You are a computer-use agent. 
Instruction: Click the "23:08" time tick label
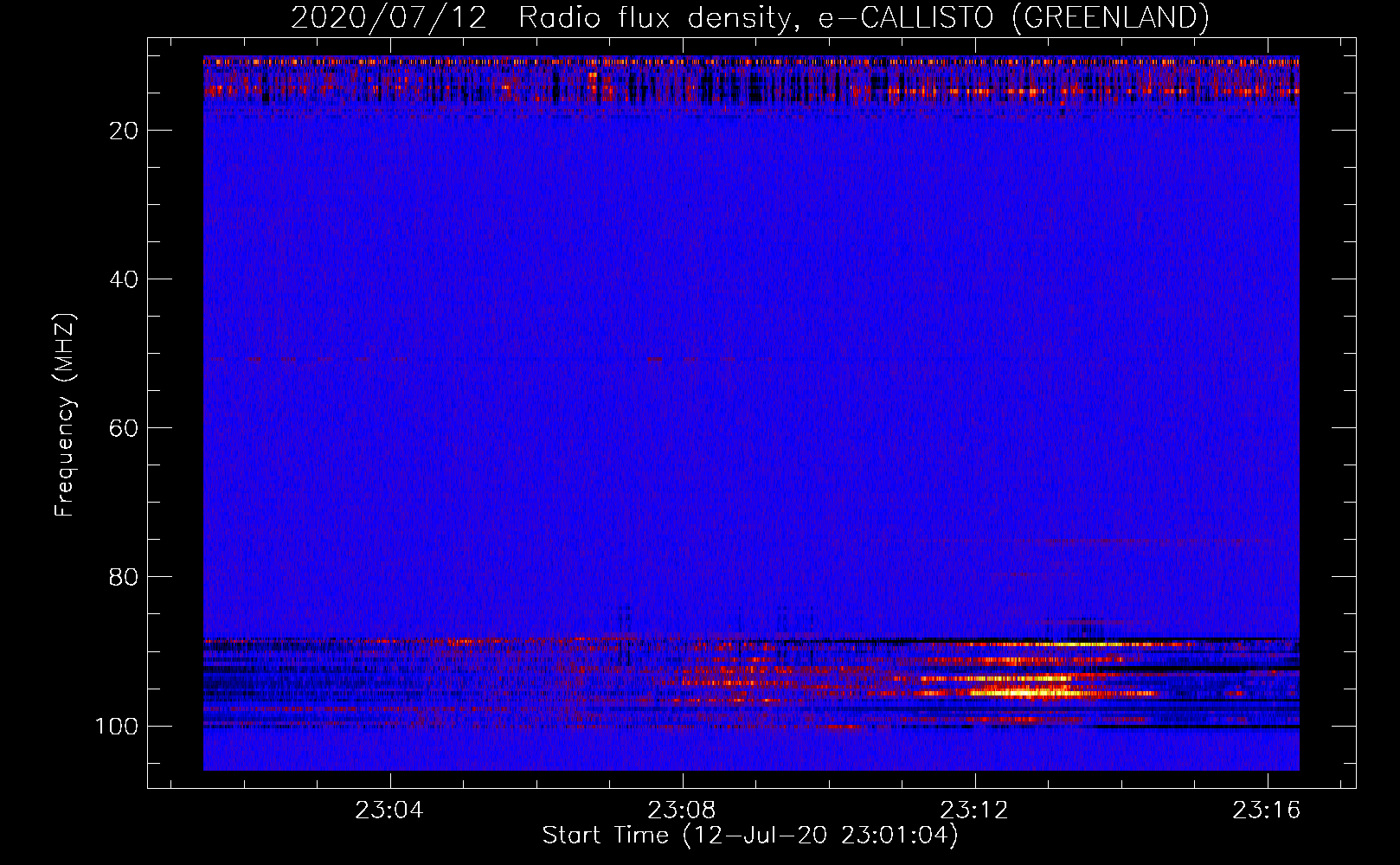pyautogui.click(x=682, y=811)
